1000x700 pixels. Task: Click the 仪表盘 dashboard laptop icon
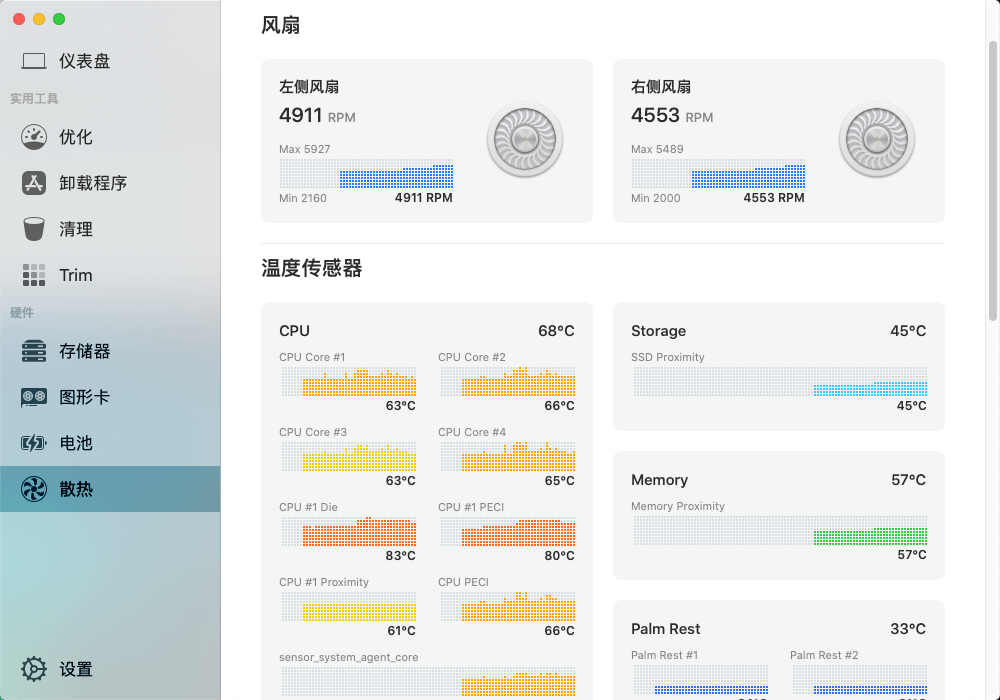34,61
